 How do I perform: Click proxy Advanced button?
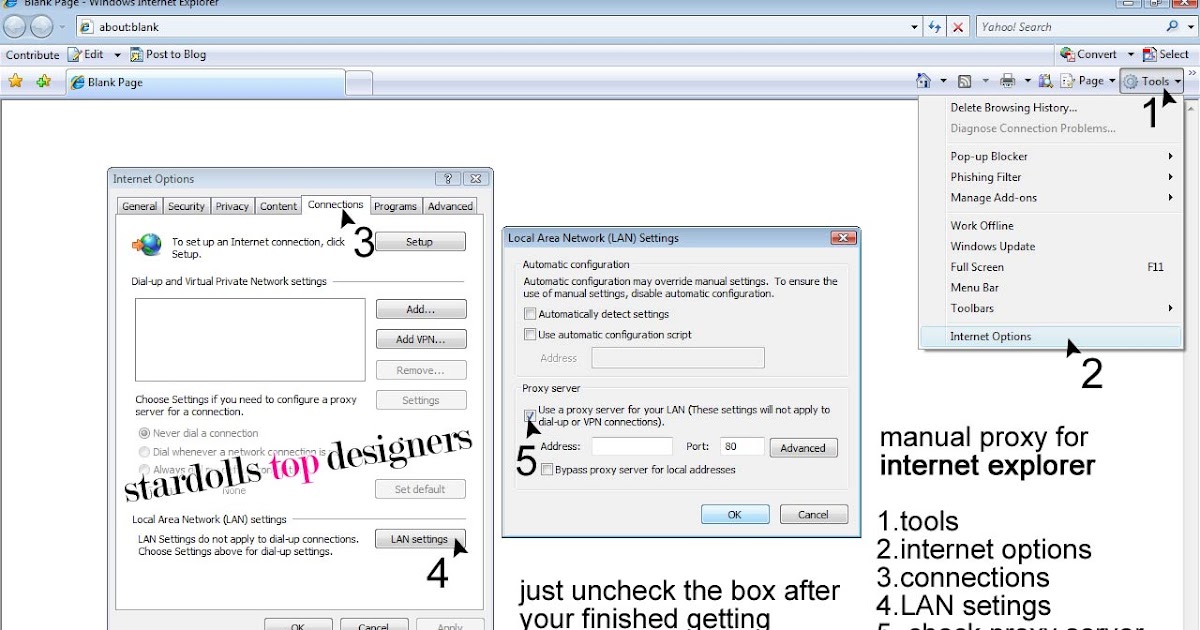(x=803, y=448)
